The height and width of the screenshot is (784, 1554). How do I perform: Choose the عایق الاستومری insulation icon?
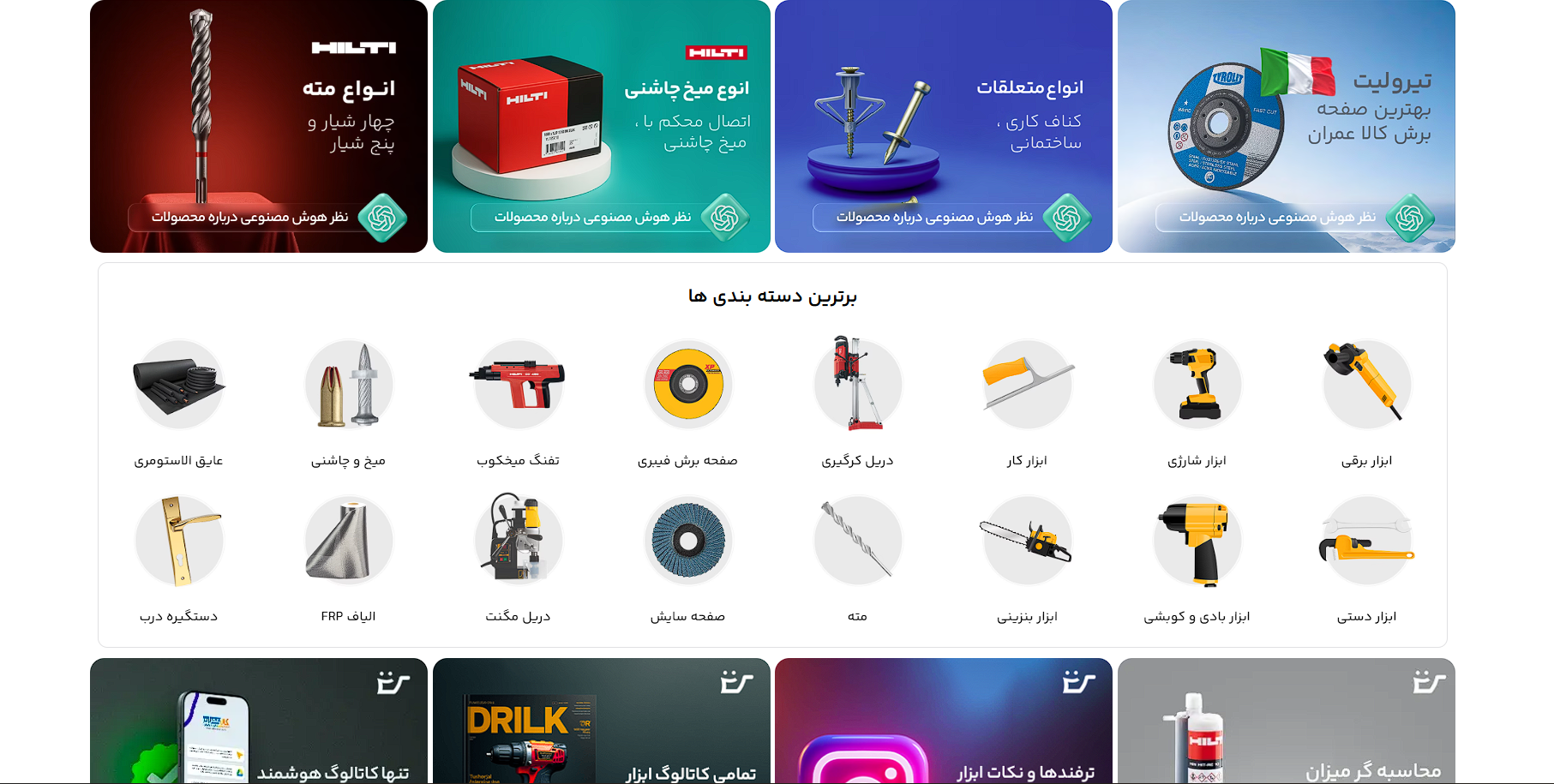[178, 384]
